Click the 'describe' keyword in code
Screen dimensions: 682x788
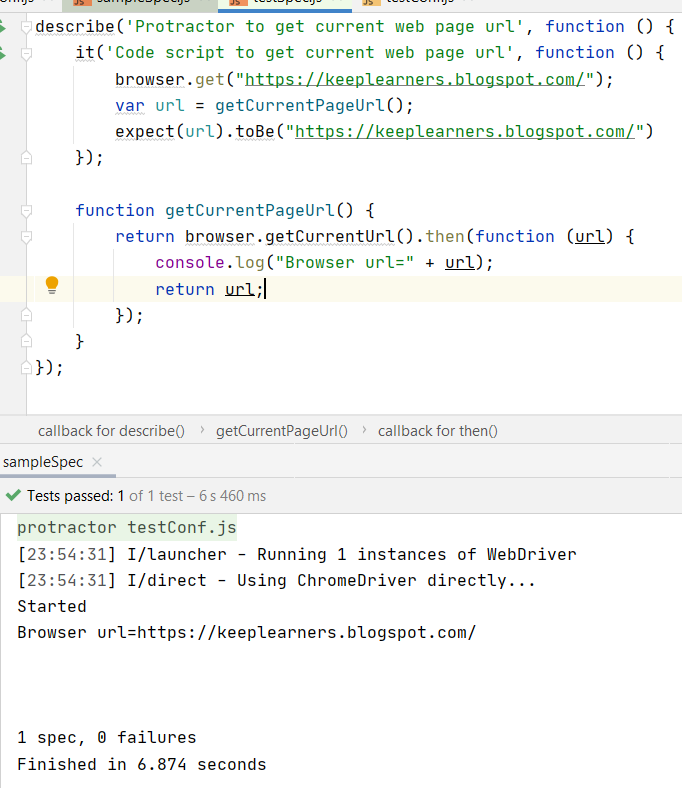(75, 27)
